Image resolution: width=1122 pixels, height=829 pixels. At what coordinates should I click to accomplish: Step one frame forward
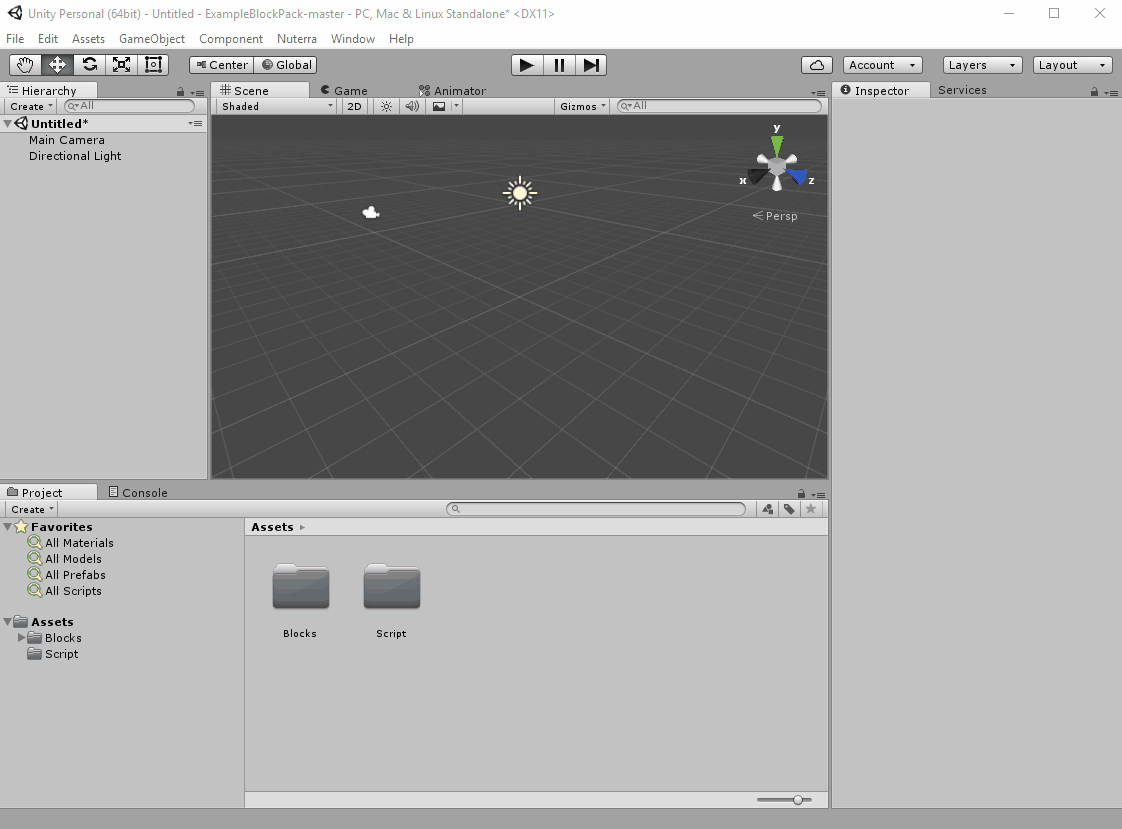tap(591, 65)
